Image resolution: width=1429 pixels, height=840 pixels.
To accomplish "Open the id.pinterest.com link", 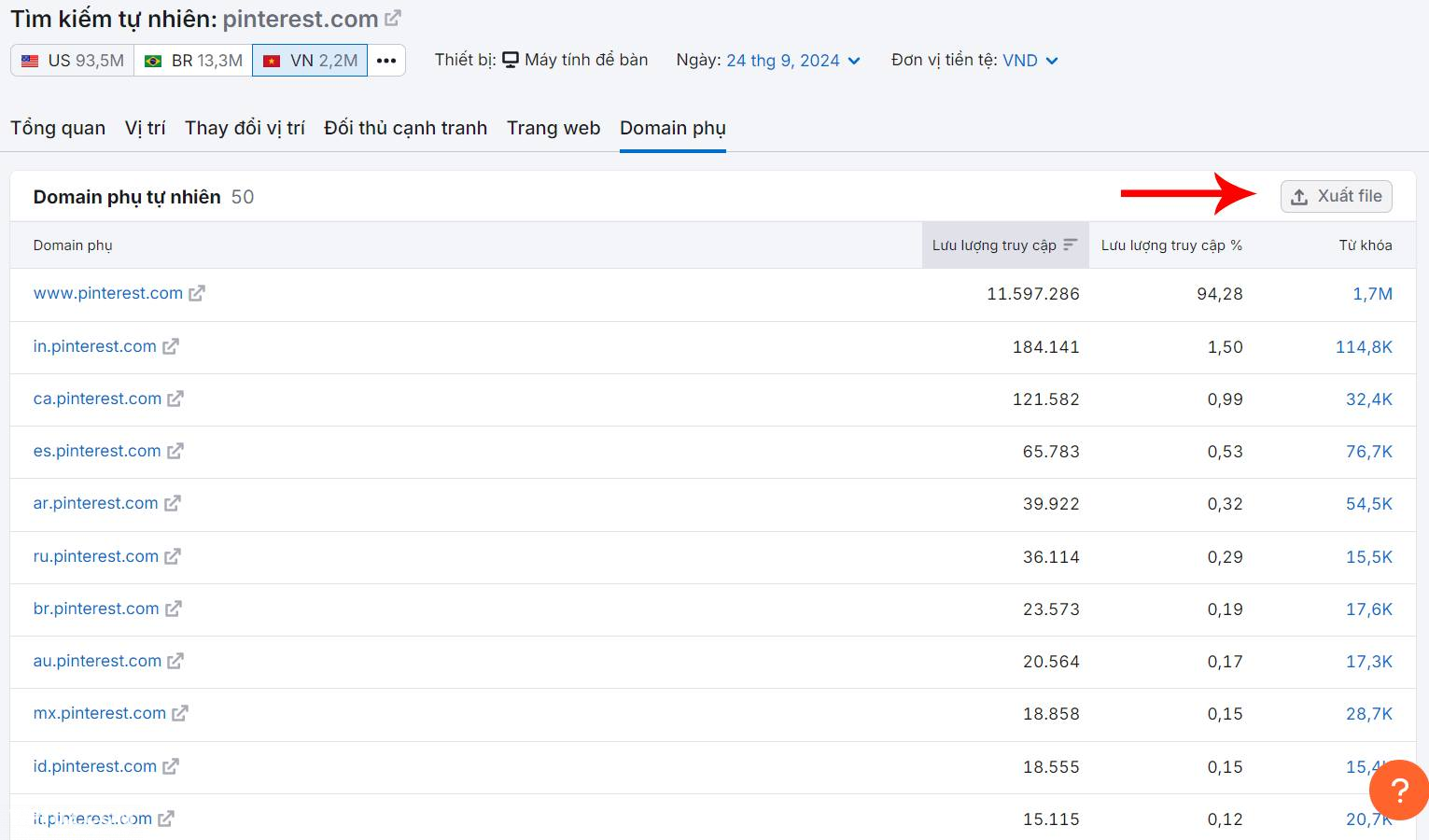I will point(95,766).
